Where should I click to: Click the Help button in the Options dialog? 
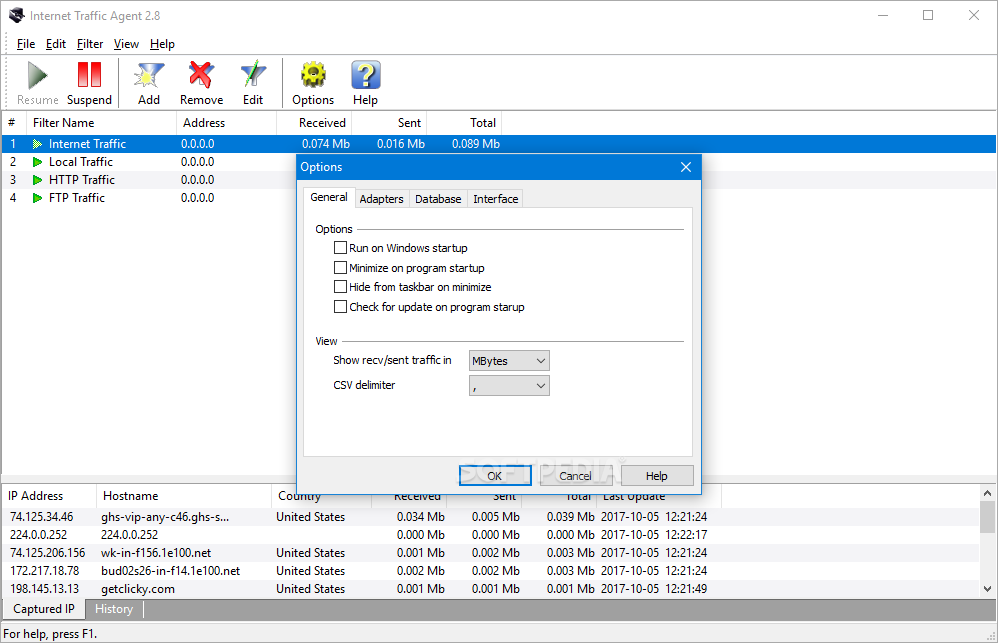(656, 476)
